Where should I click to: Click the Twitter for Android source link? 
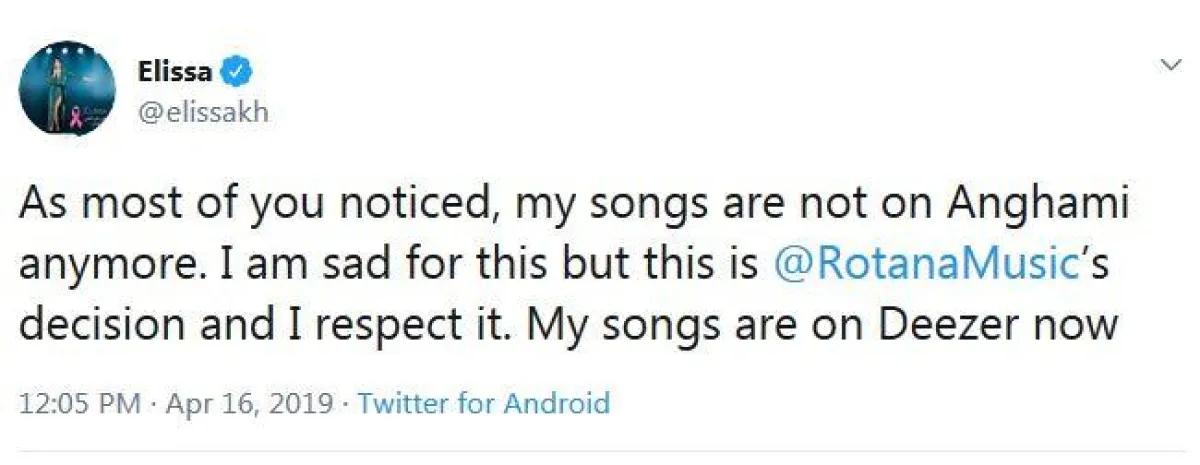point(483,404)
